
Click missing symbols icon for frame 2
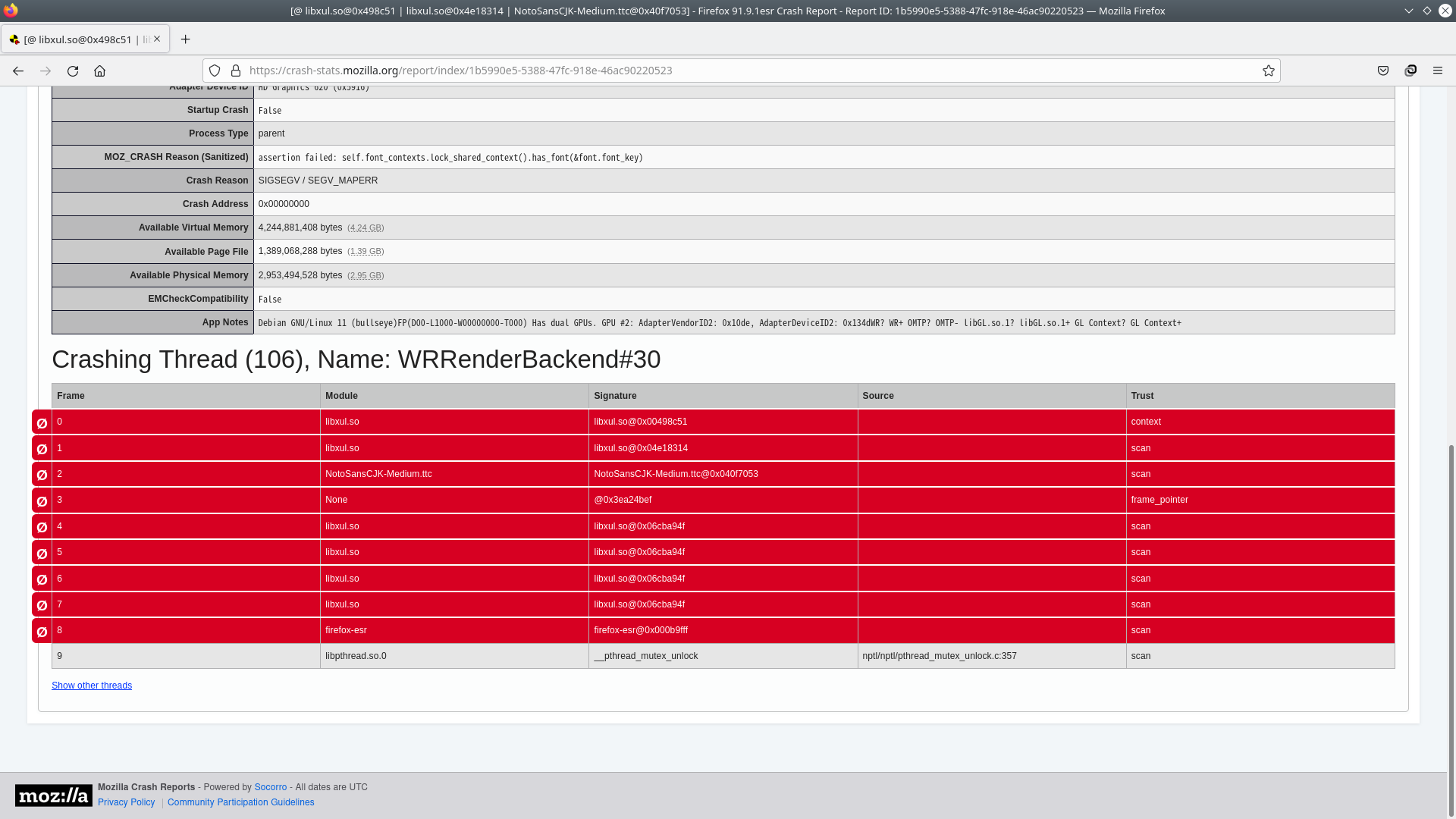(42, 475)
